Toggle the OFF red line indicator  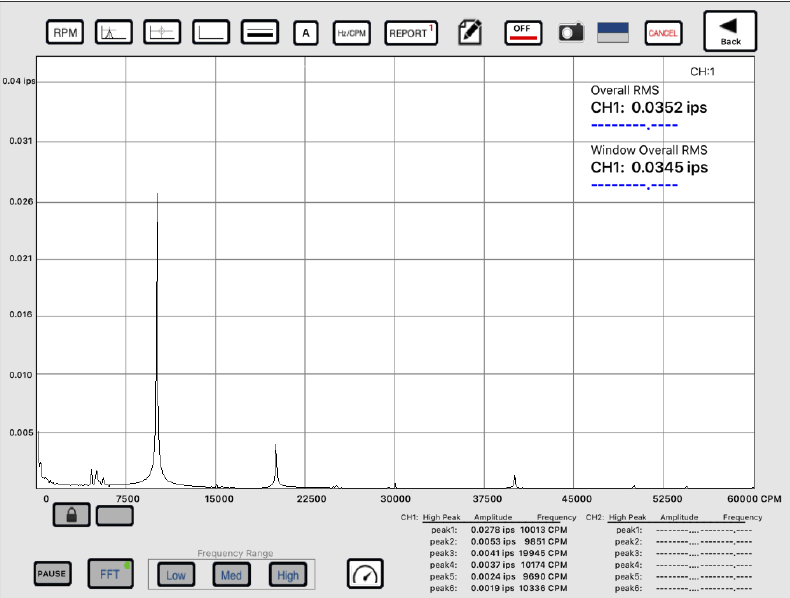click(x=523, y=33)
